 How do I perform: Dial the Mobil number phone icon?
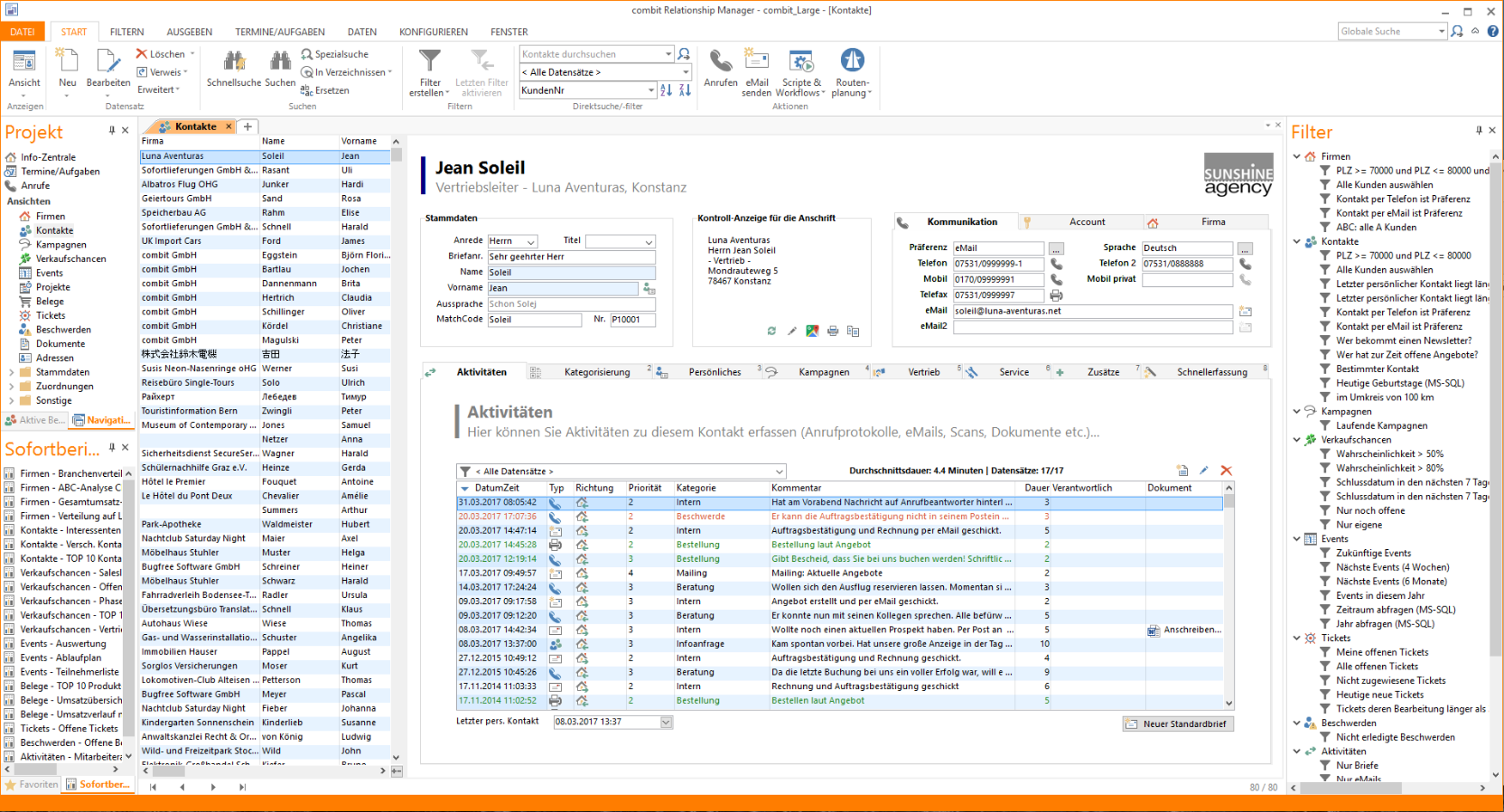pyautogui.click(x=1056, y=280)
